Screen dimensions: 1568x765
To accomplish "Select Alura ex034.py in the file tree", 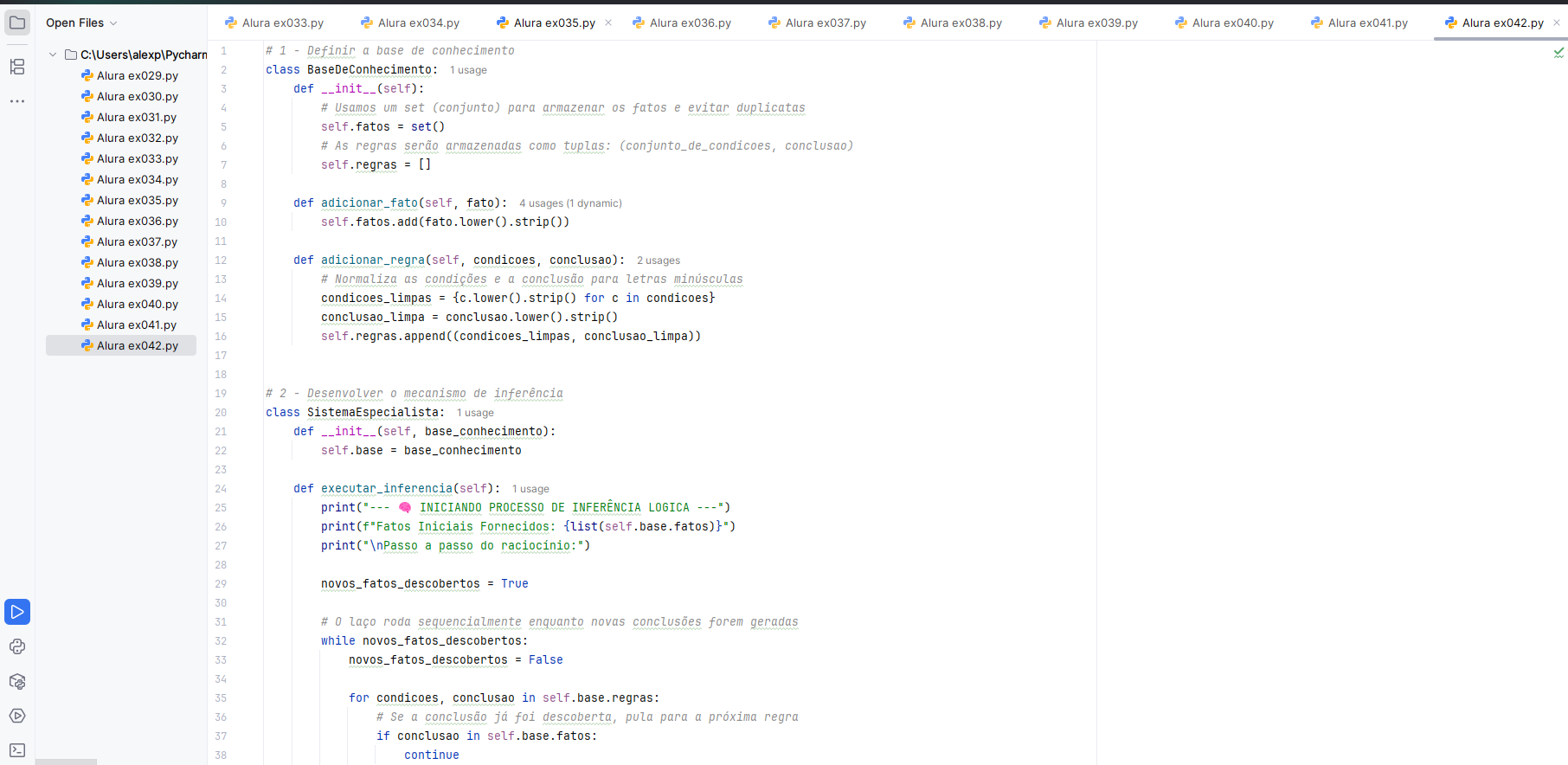I will tap(130, 179).
